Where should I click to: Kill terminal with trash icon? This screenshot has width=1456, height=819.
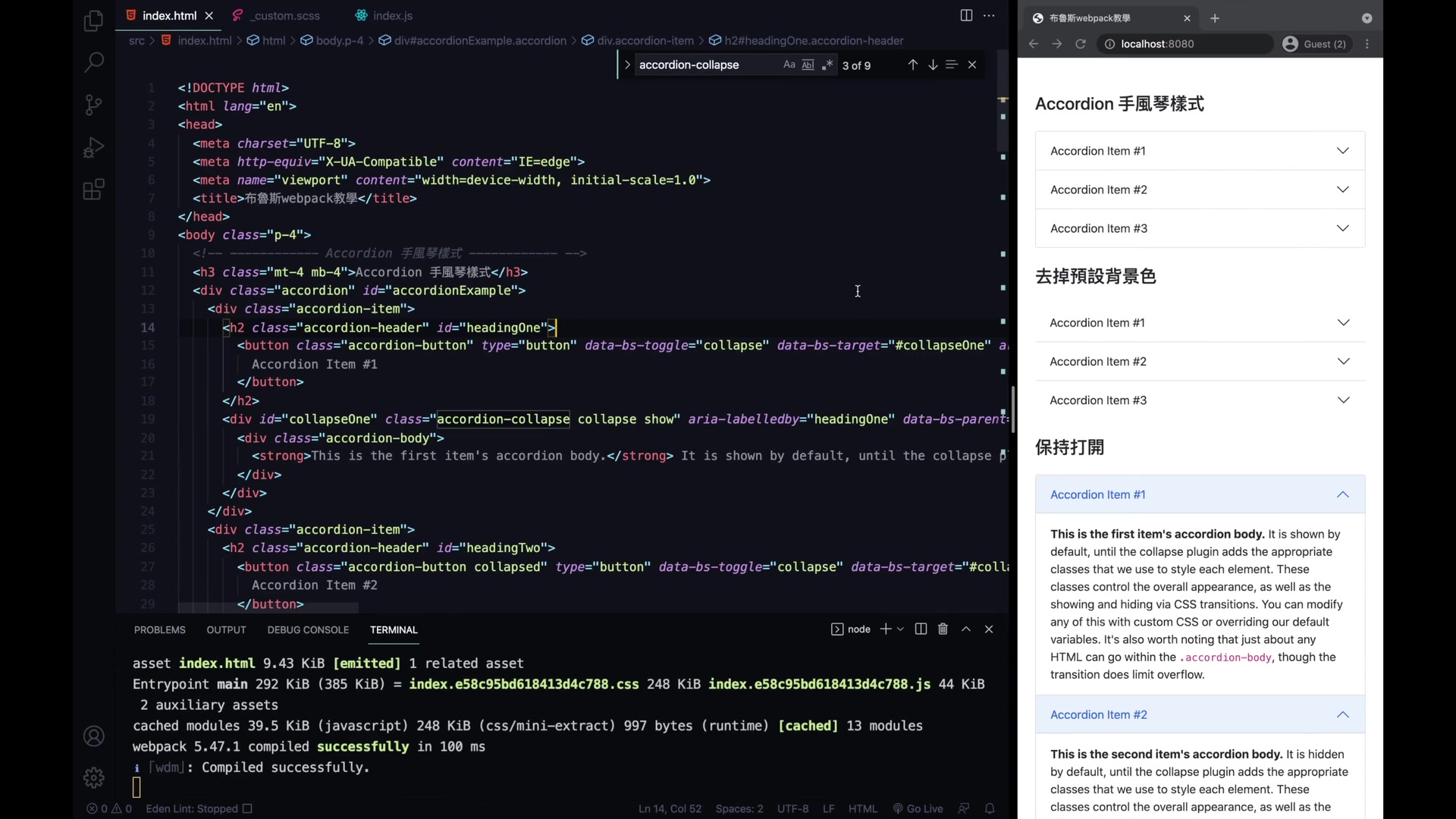[943, 629]
